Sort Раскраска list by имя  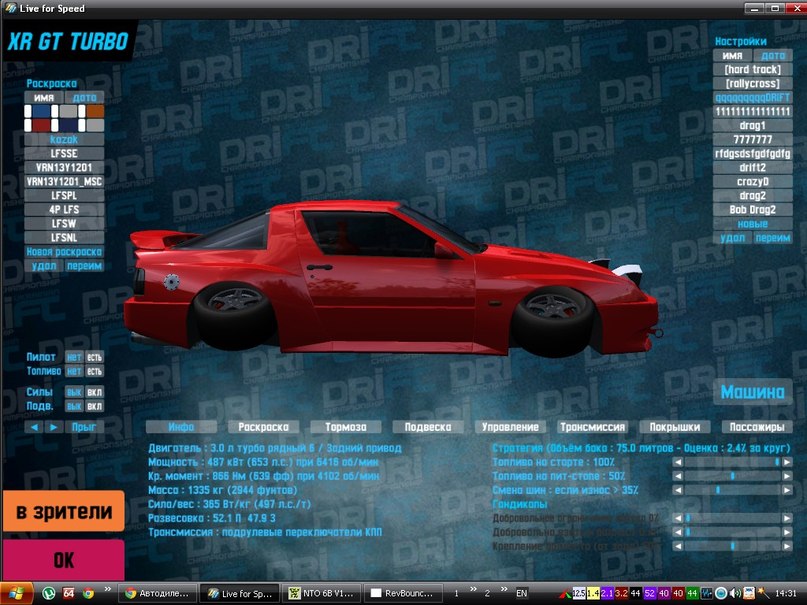coord(44,98)
